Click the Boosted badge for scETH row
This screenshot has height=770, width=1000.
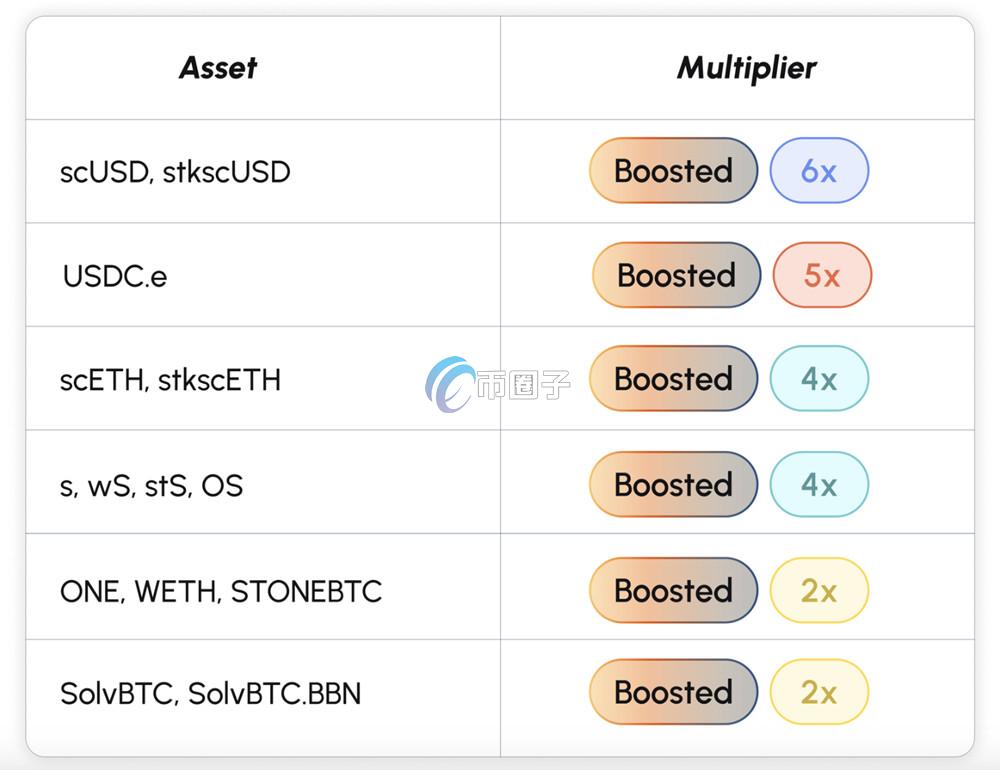[673, 378]
